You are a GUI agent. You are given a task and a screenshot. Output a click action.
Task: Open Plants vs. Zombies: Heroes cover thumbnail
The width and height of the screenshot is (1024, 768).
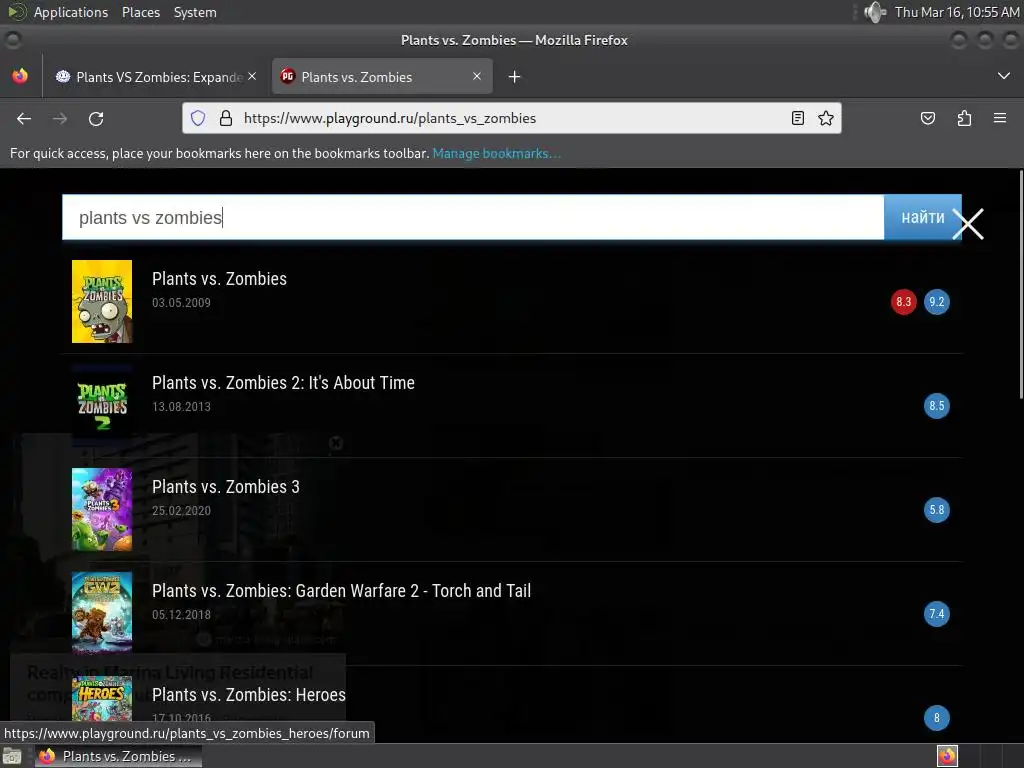(x=102, y=699)
